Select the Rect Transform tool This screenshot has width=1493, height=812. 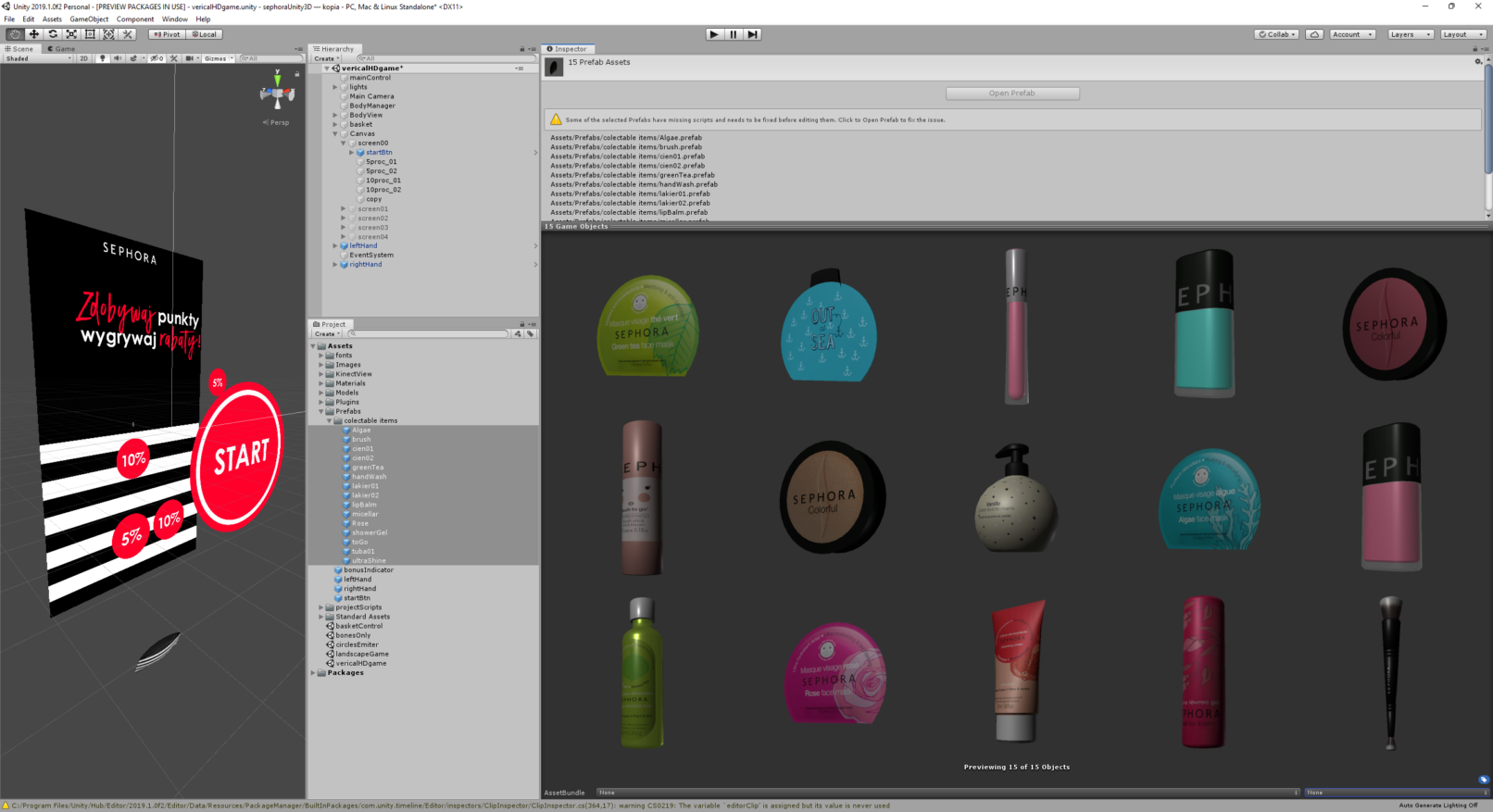coord(90,34)
